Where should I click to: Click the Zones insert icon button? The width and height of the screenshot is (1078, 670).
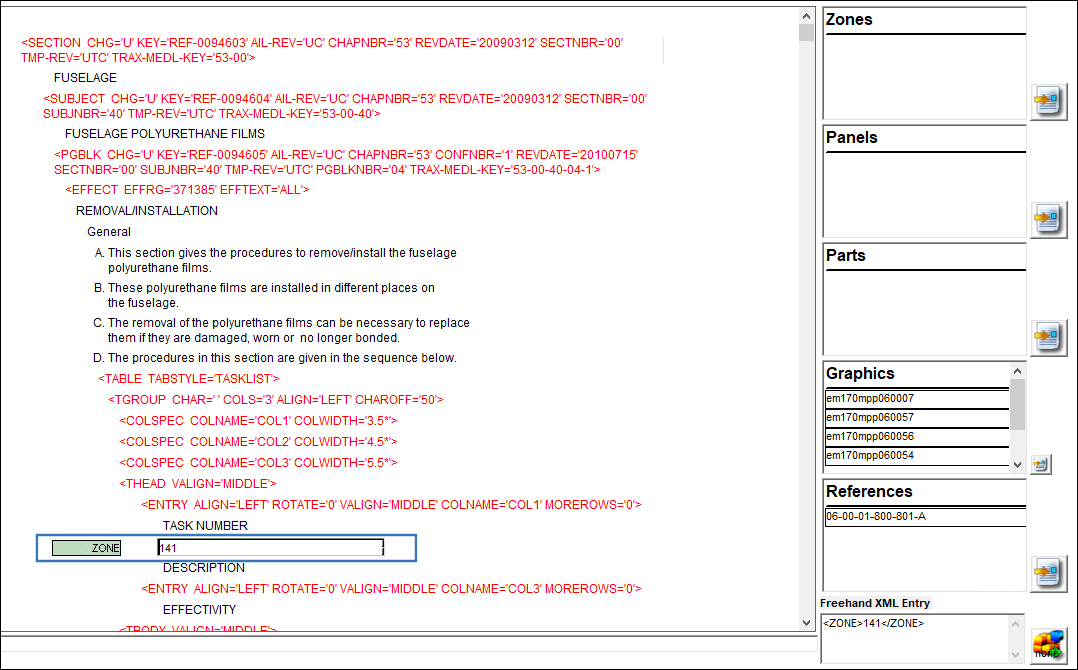point(1048,102)
